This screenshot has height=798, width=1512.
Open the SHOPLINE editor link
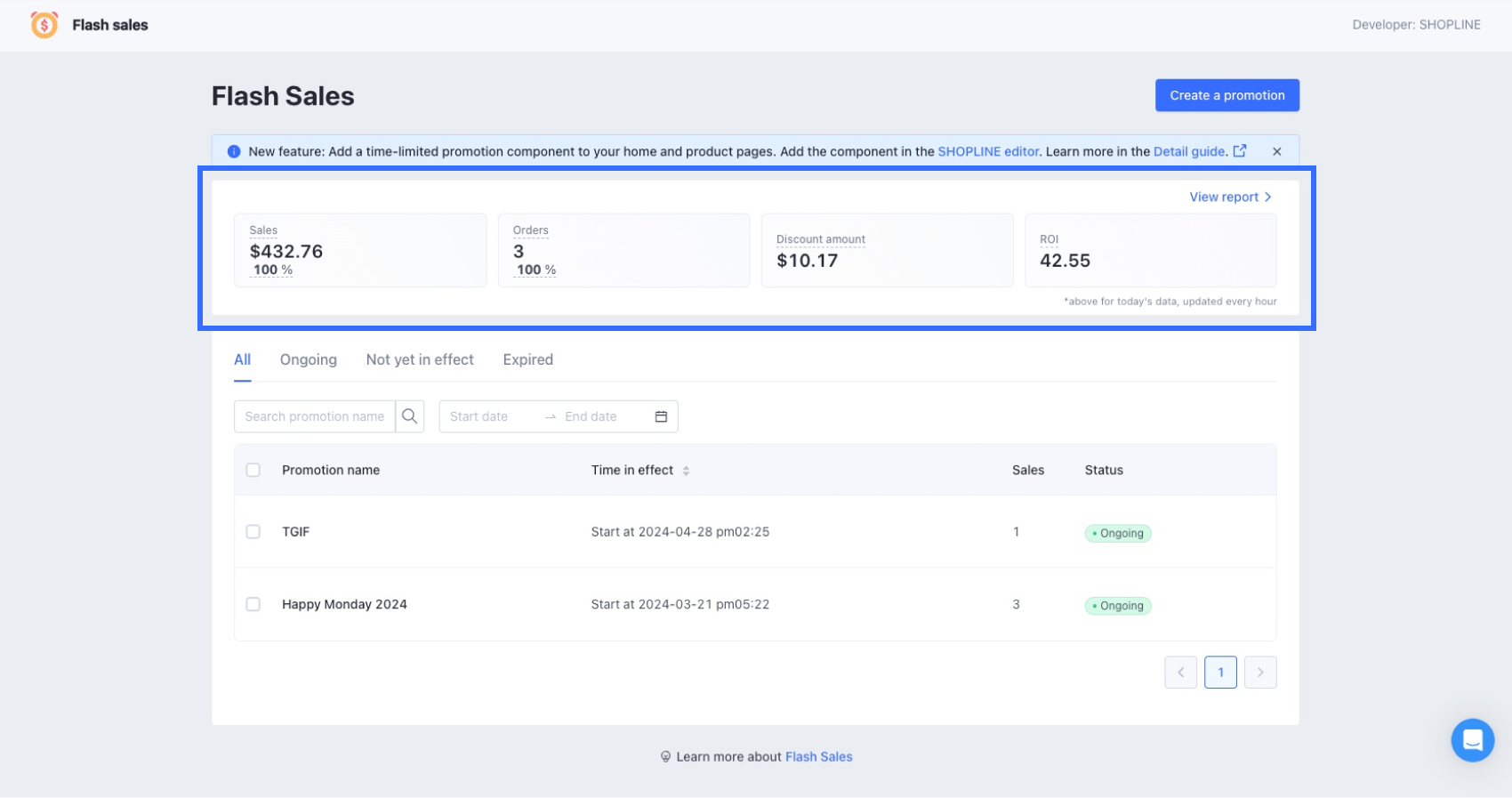click(x=987, y=151)
